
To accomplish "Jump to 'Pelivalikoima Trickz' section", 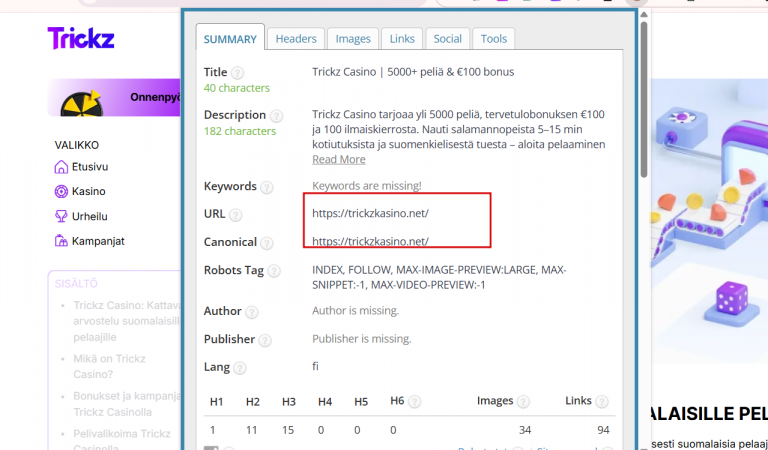I will [x=122, y=439].
